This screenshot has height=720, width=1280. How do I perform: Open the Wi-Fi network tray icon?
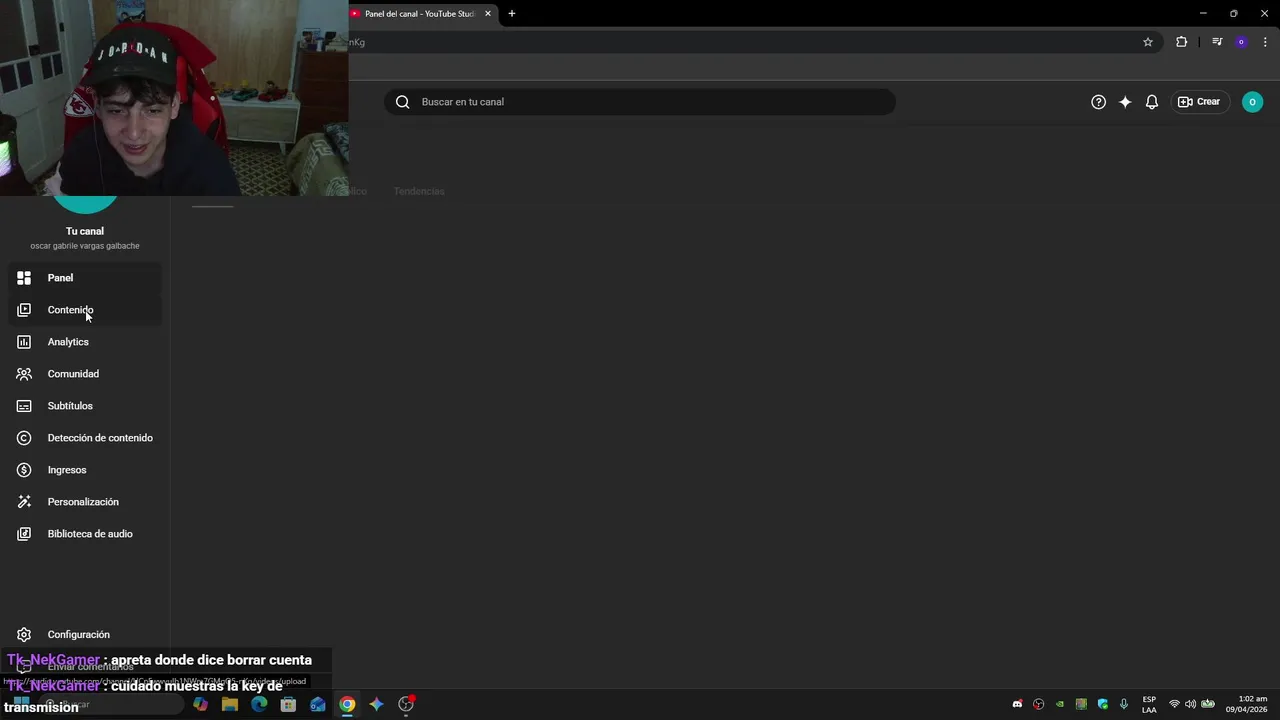coord(1174,704)
